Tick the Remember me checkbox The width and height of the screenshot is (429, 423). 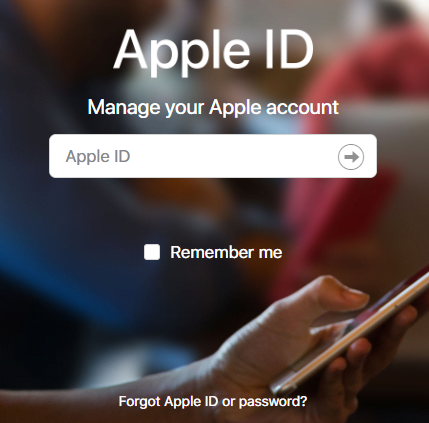tap(152, 252)
